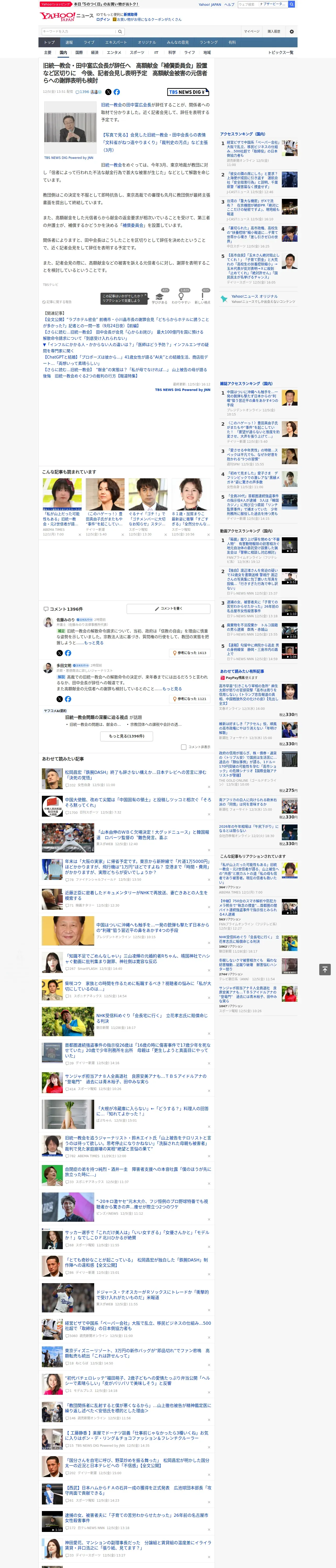Click the ヘルプ link at top
This screenshot has width=336, height=1568.
point(229,4)
